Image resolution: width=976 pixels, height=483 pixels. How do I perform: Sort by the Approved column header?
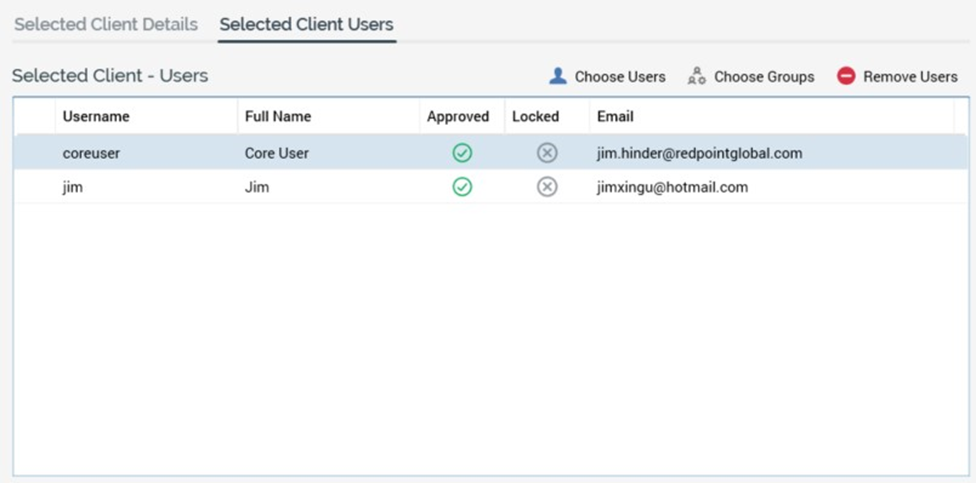(458, 116)
